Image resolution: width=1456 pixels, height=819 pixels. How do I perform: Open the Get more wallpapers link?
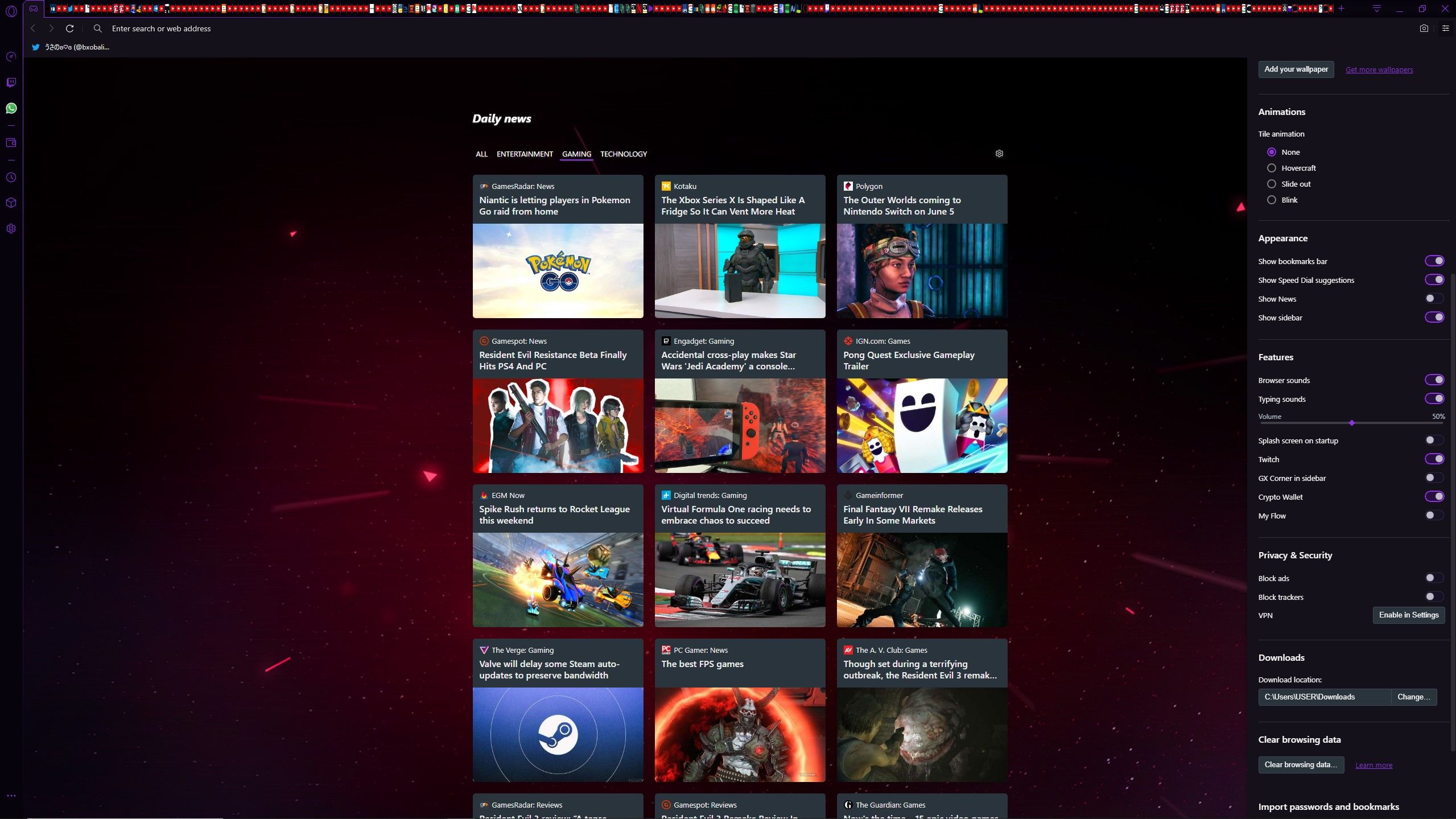click(x=1379, y=70)
